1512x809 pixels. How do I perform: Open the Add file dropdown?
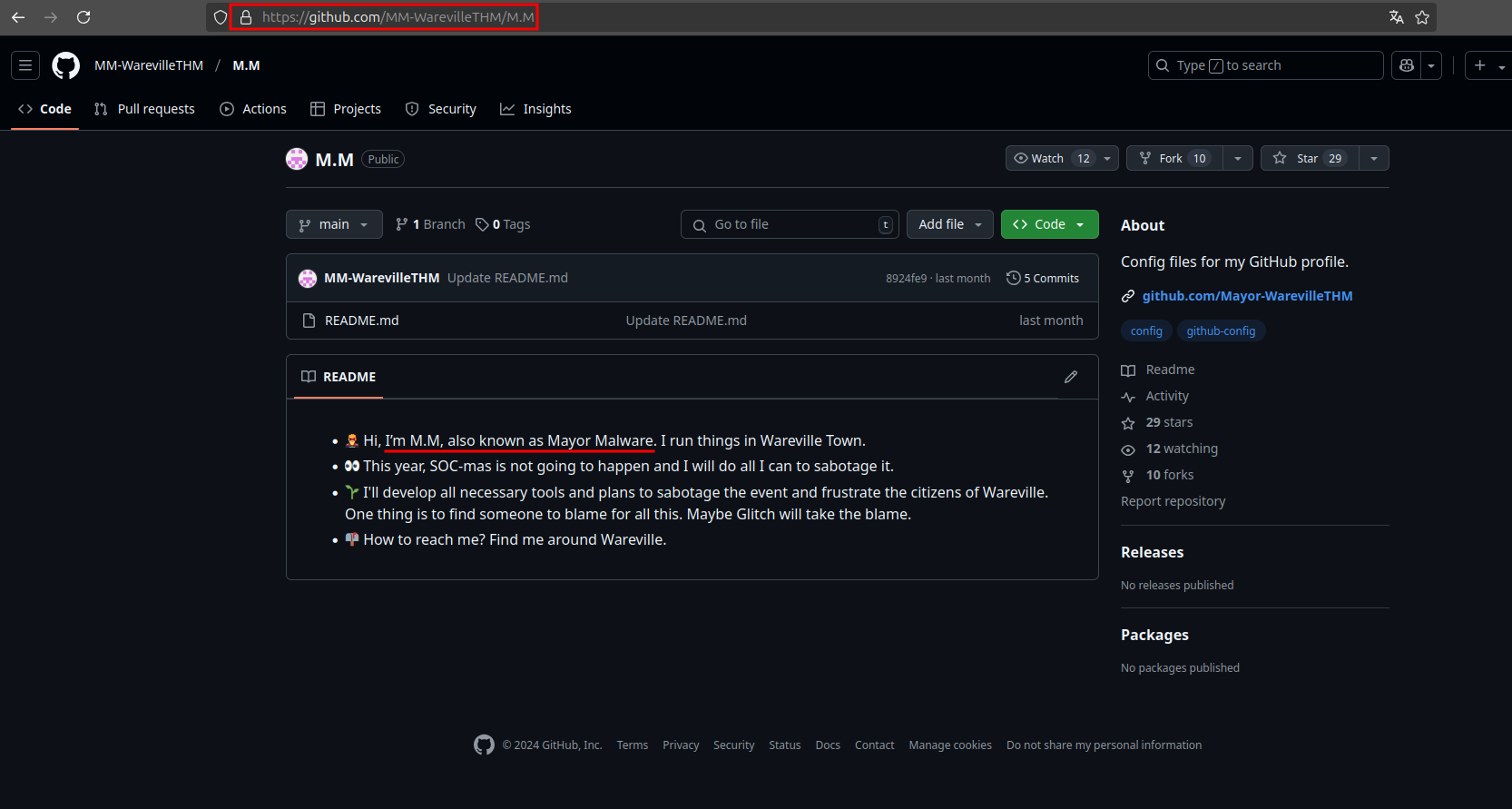click(x=950, y=224)
